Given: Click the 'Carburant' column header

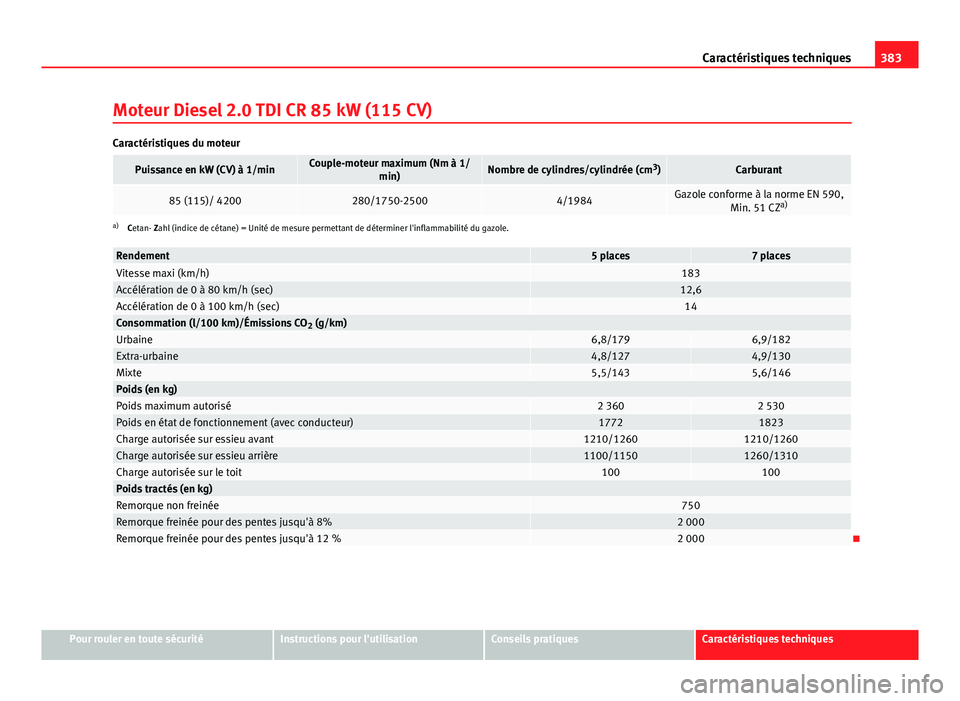Looking at the screenshot, I should (x=759, y=170).
